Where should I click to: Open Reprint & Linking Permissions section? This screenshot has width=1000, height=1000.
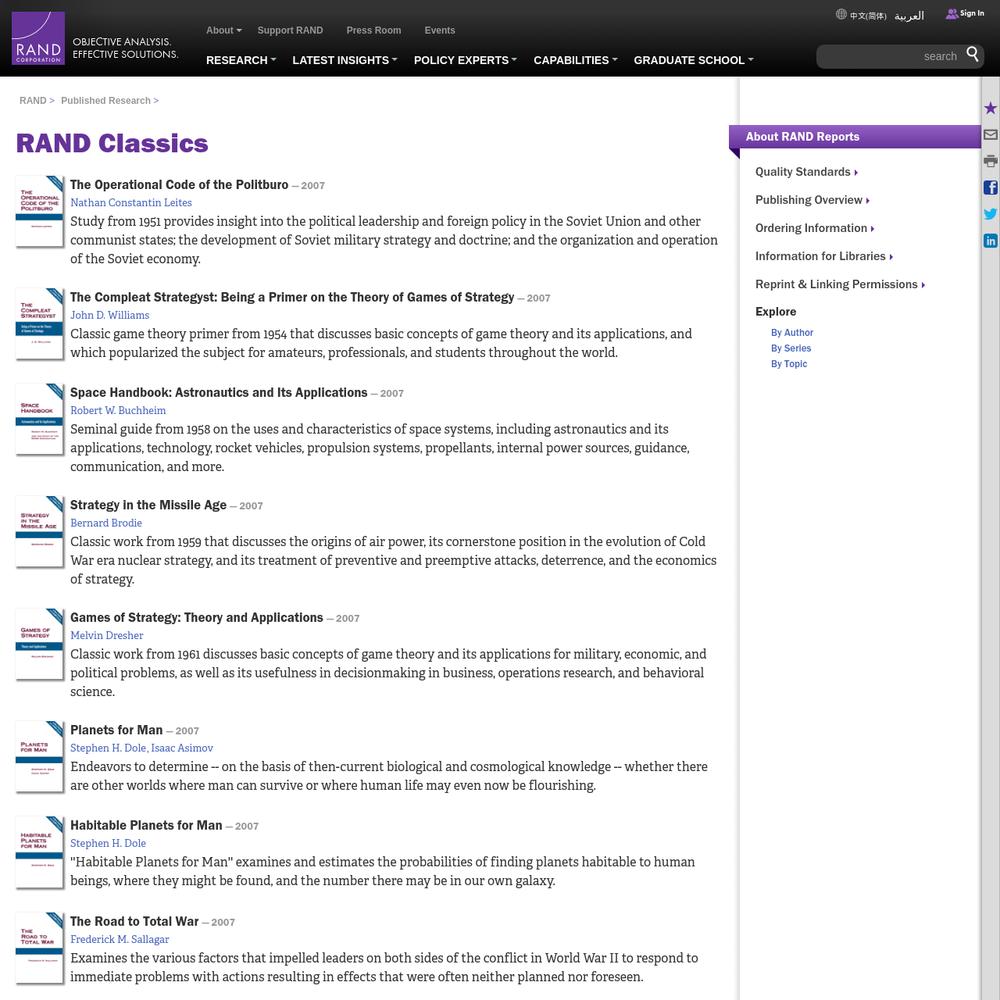point(840,284)
